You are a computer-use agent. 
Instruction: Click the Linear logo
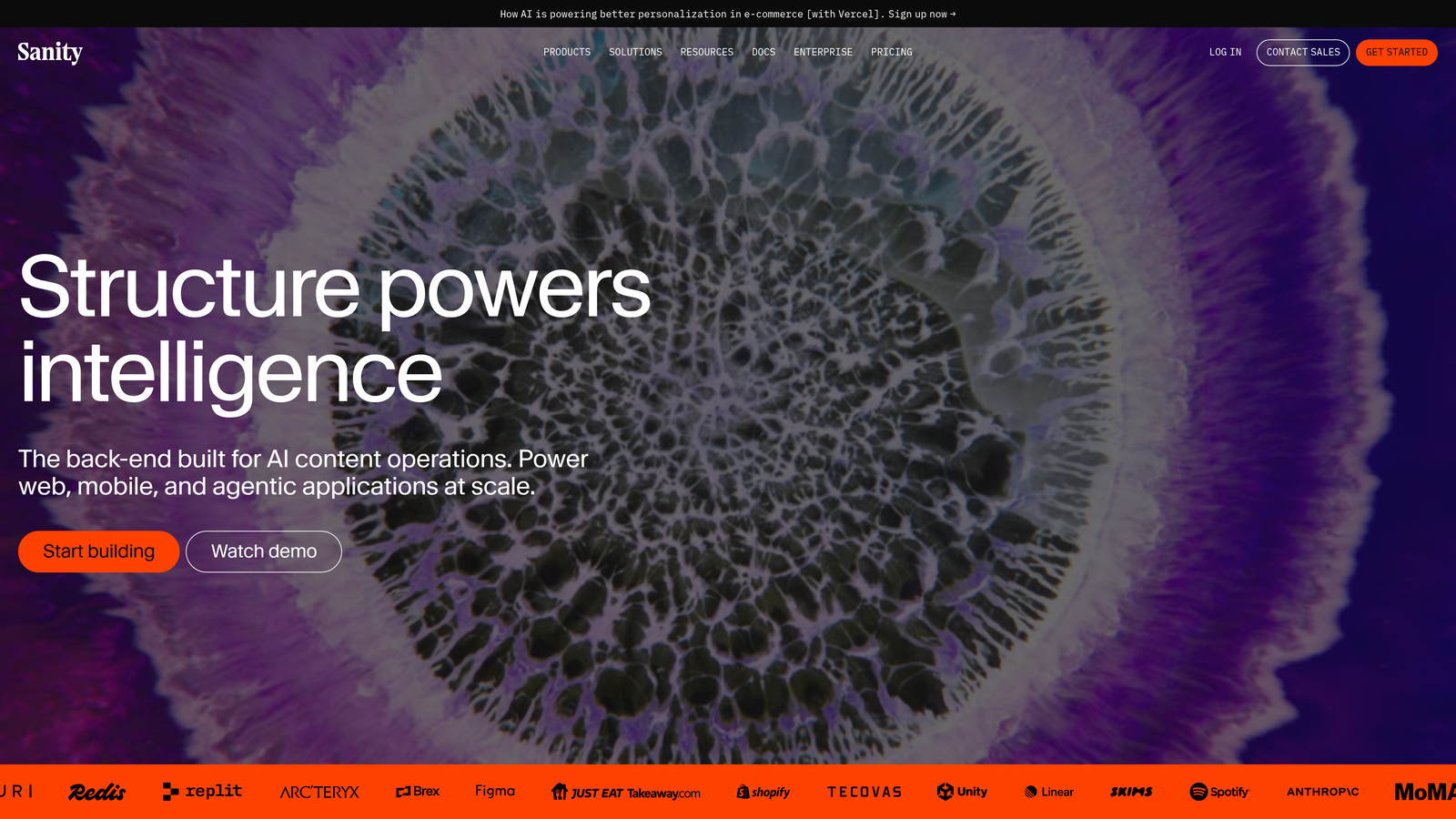tap(1049, 792)
